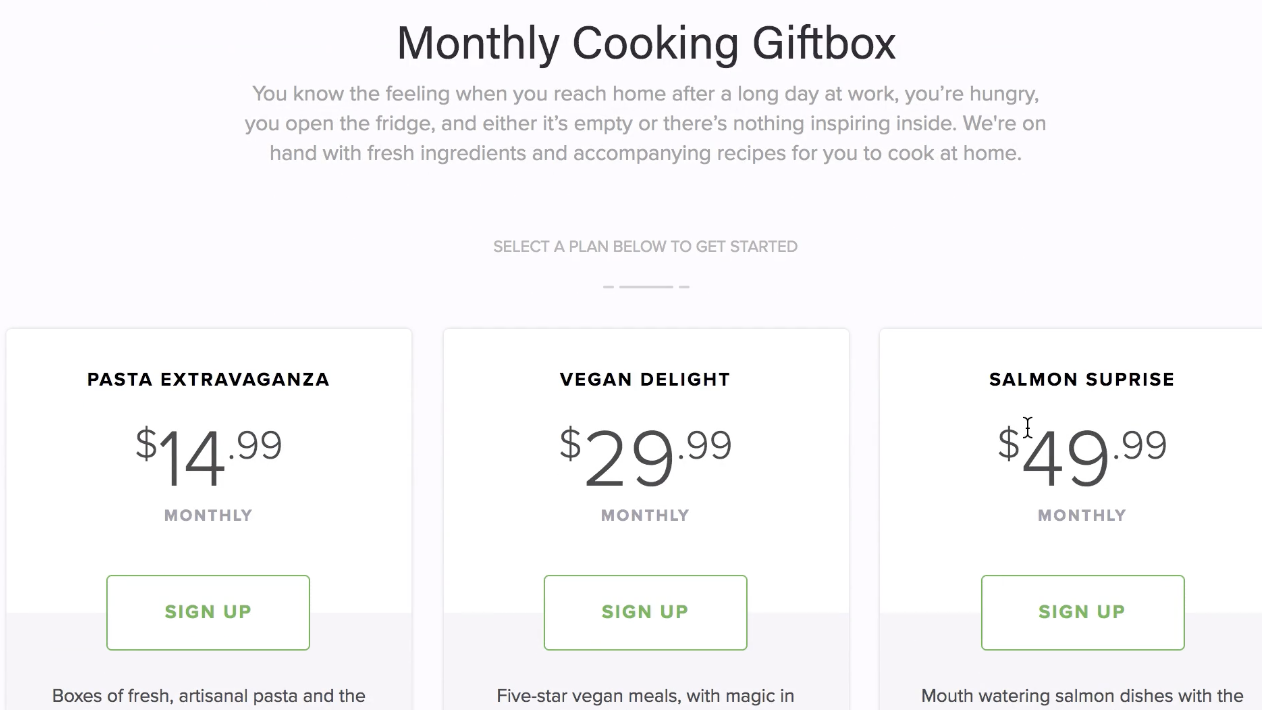Screen dimensions: 1262x710
Task: Click the $29.99 price
Action: [645, 457]
